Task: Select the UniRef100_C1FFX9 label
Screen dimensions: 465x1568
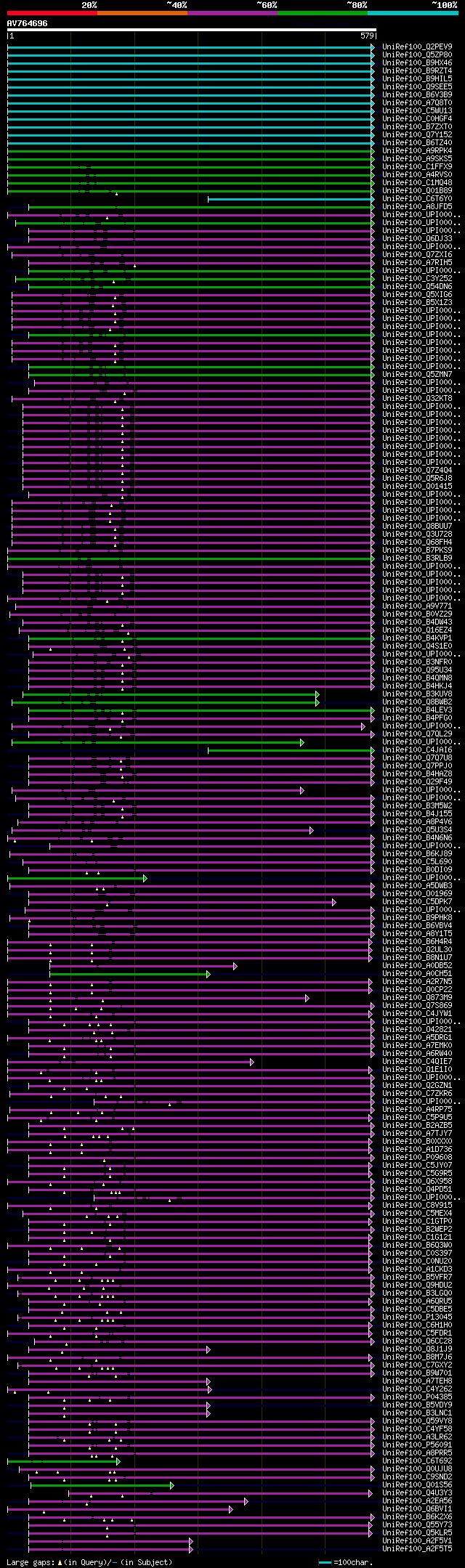Action: (x=417, y=166)
